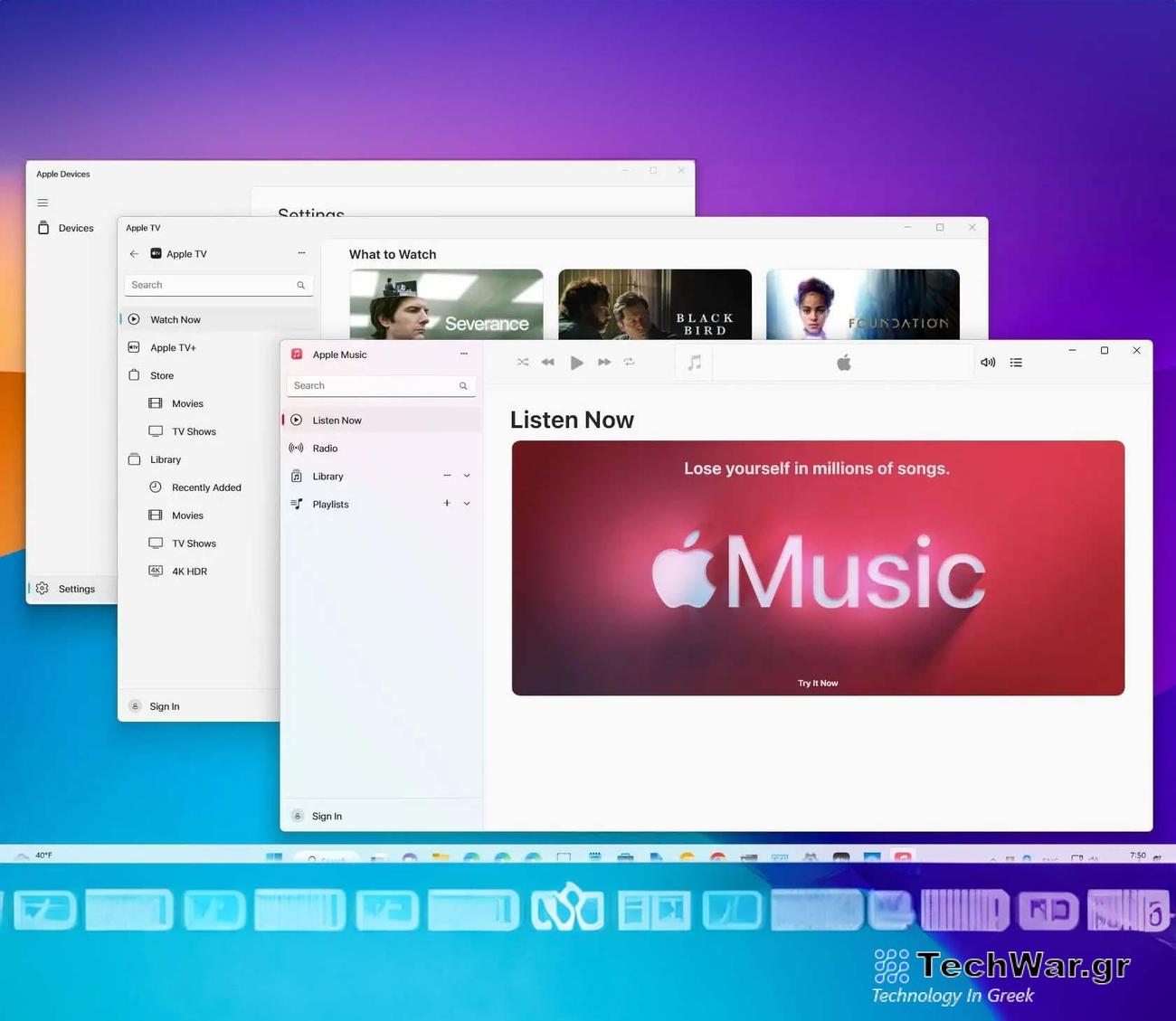The image size is (1176, 1021).
Task: Select the Store section in Apple TV app
Action: tap(161, 374)
